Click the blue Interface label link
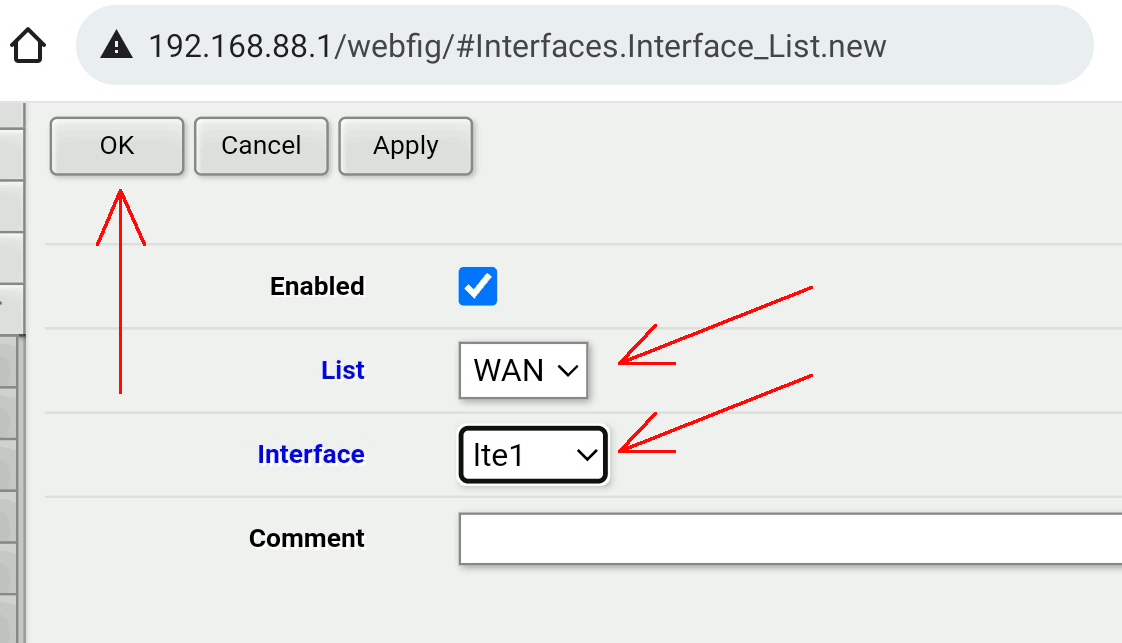Image resolution: width=1122 pixels, height=643 pixels. pyautogui.click(x=311, y=455)
